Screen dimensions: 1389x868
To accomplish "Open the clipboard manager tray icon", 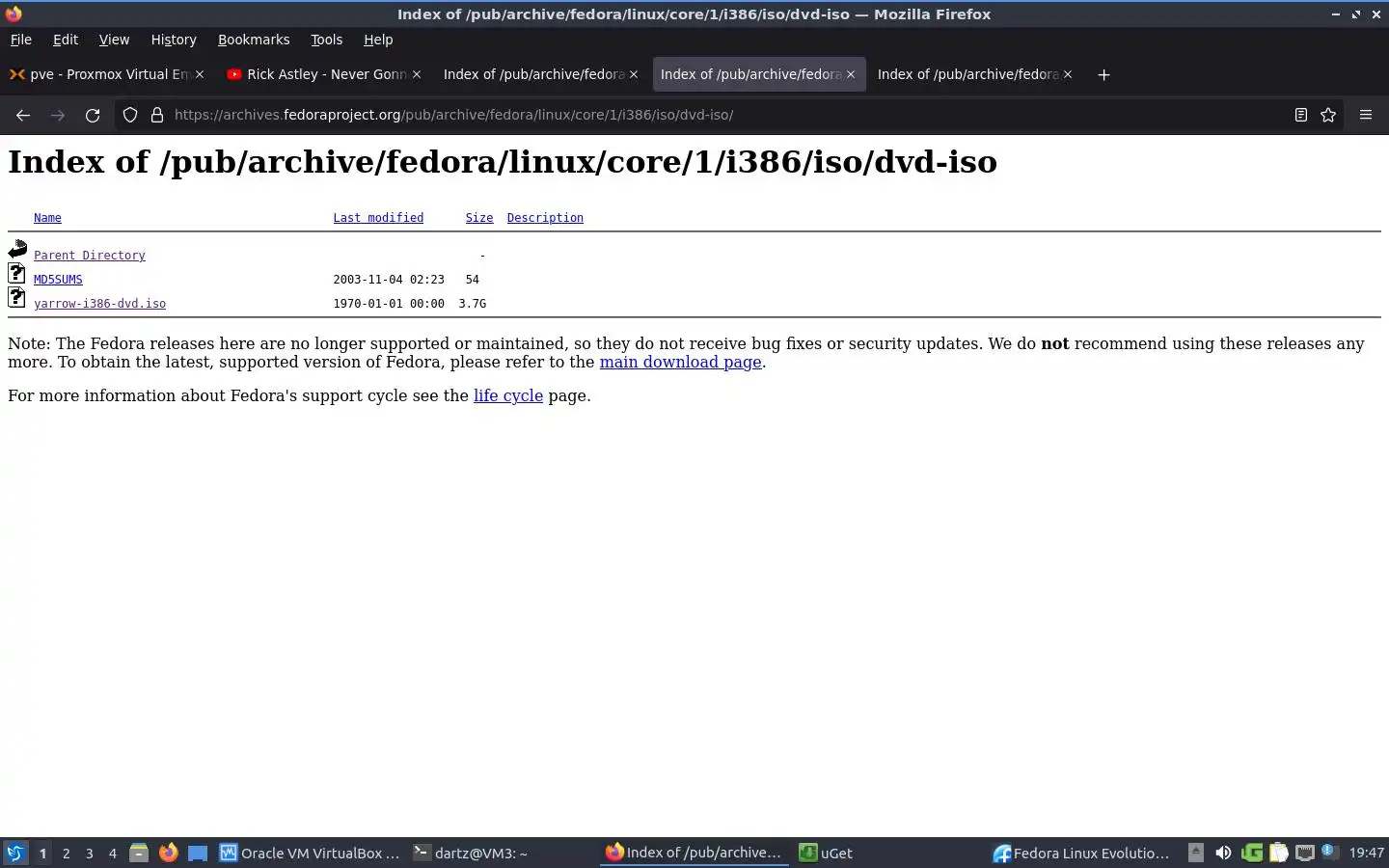I will [1279, 853].
